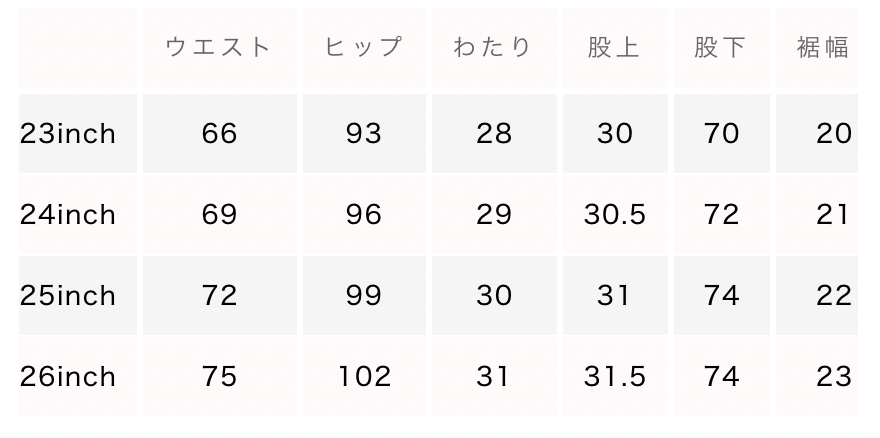880x438 pixels.
Task: Click the 30.5 rise value
Action: [614, 215]
